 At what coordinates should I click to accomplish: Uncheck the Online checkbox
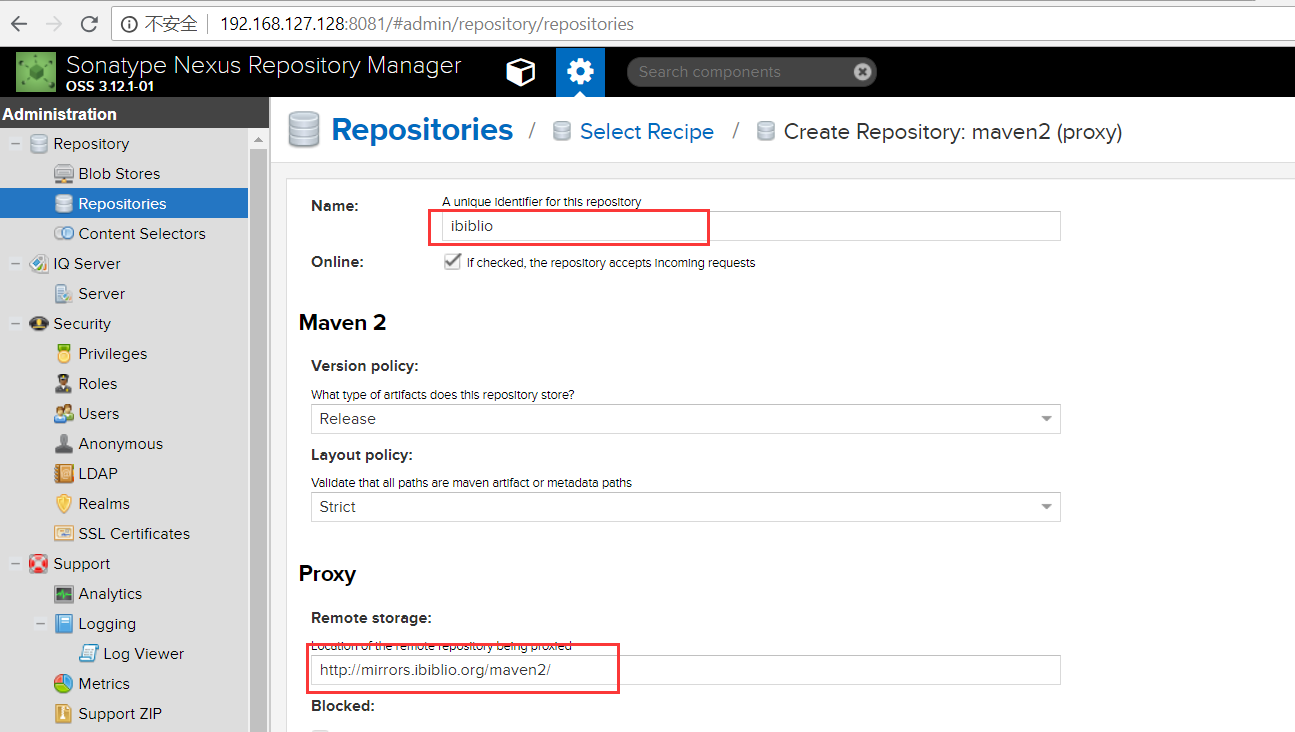point(452,262)
